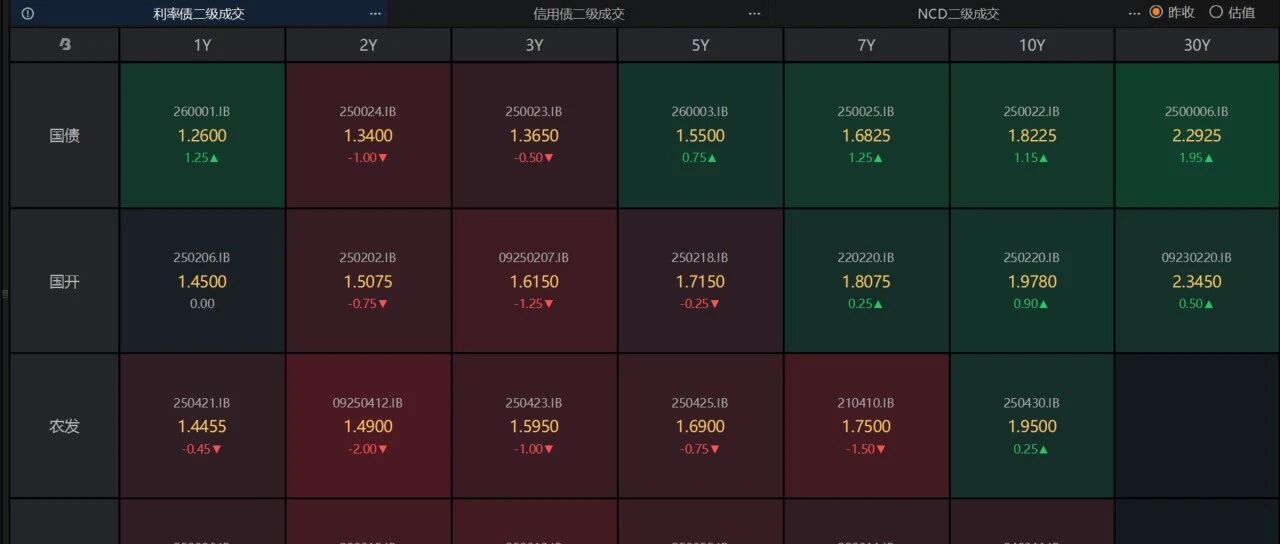The height and width of the screenshot is (544, 1280).
Task: Click the 30Y column header
Action: point(1197,45)
